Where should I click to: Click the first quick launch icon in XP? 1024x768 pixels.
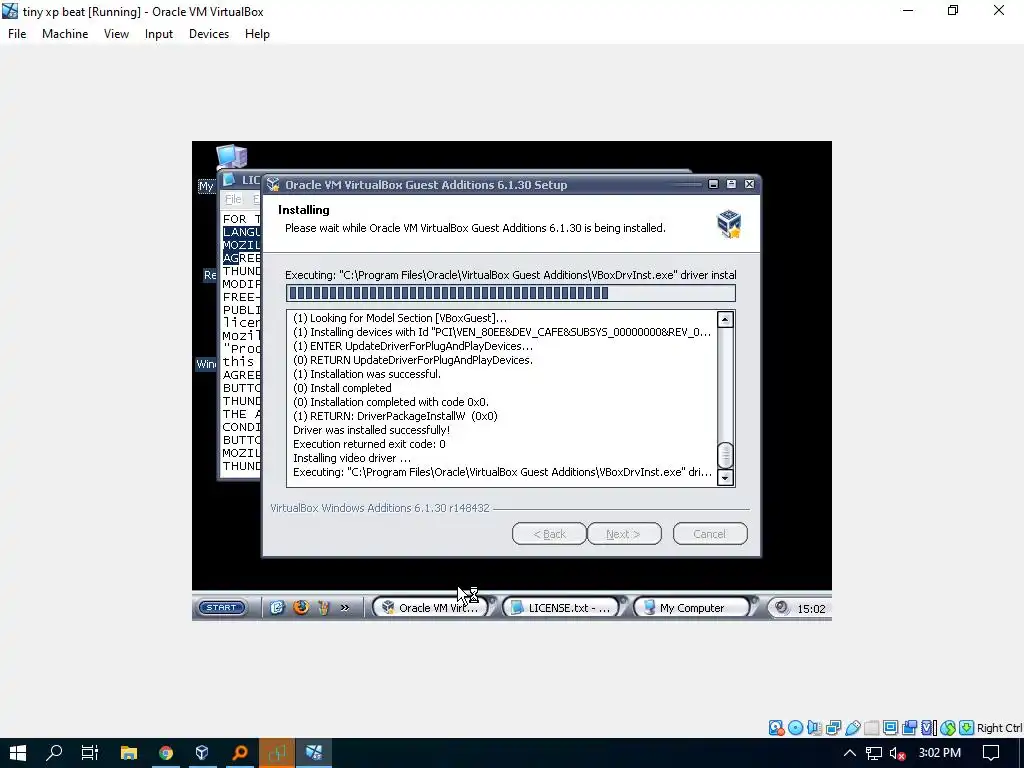pos(277,607)
